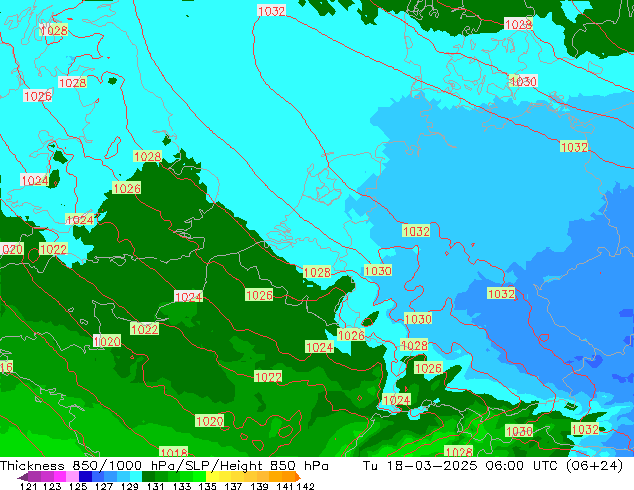Viewport: 634px width, 490px height.
Task: Pick the orange arrow tip at legend end
Action: click(x=298, y=477)
